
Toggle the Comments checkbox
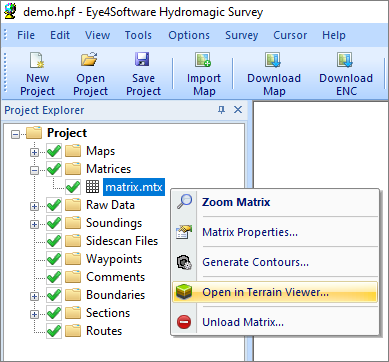54,277
